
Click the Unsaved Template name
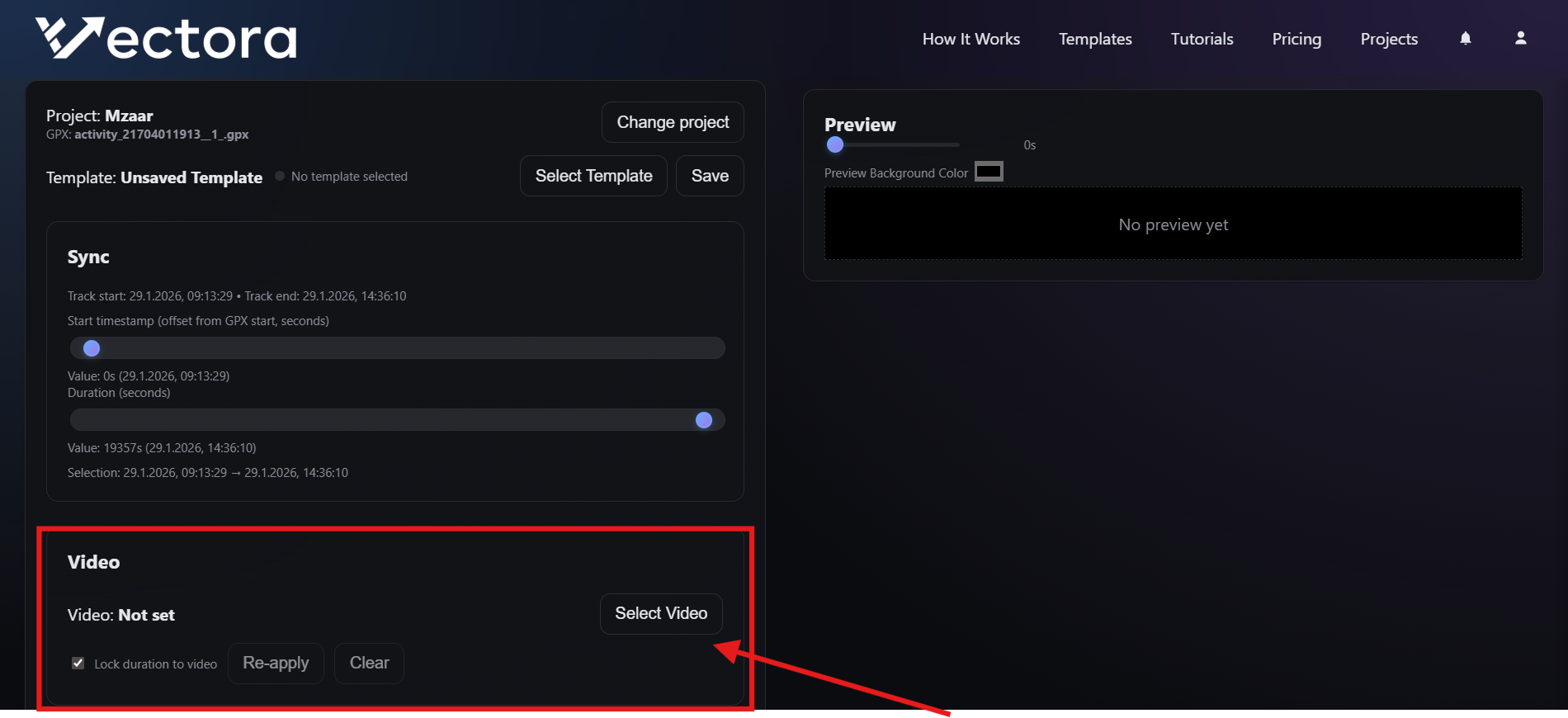tap(191, 177)
